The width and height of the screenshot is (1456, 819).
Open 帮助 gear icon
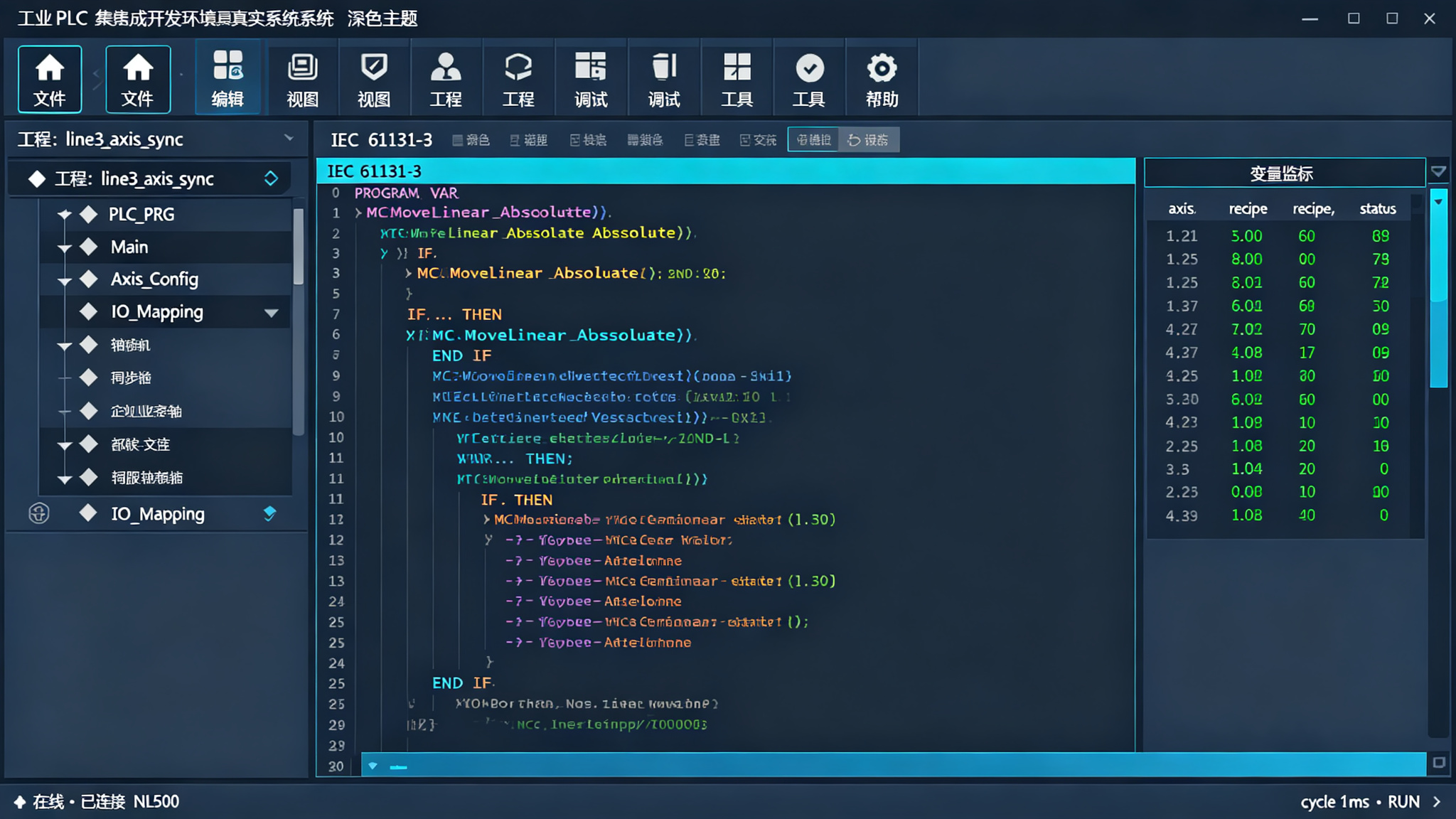pos(882,79)
